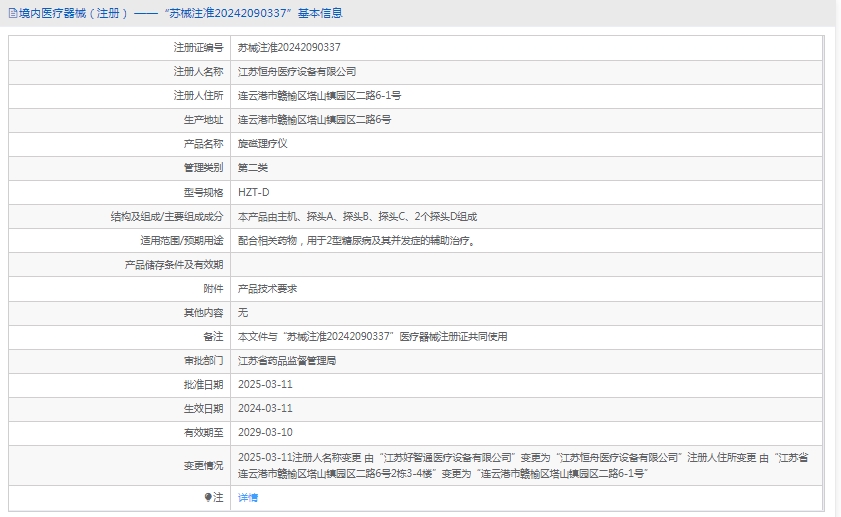Click production address value ending with 二路6号
The height and width of the screenshot is (517, 841).
point(314,120)
